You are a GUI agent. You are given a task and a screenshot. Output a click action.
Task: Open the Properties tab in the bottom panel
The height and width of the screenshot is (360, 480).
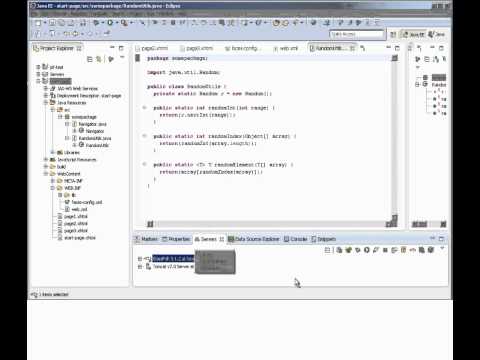(x=176, y=239)
